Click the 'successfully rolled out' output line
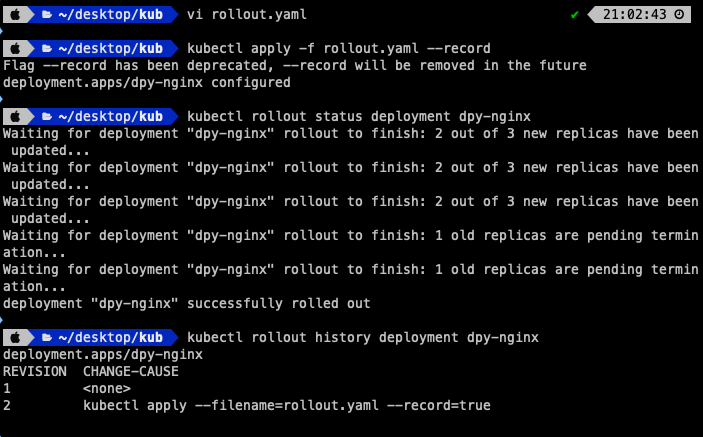 click(187, 303)
